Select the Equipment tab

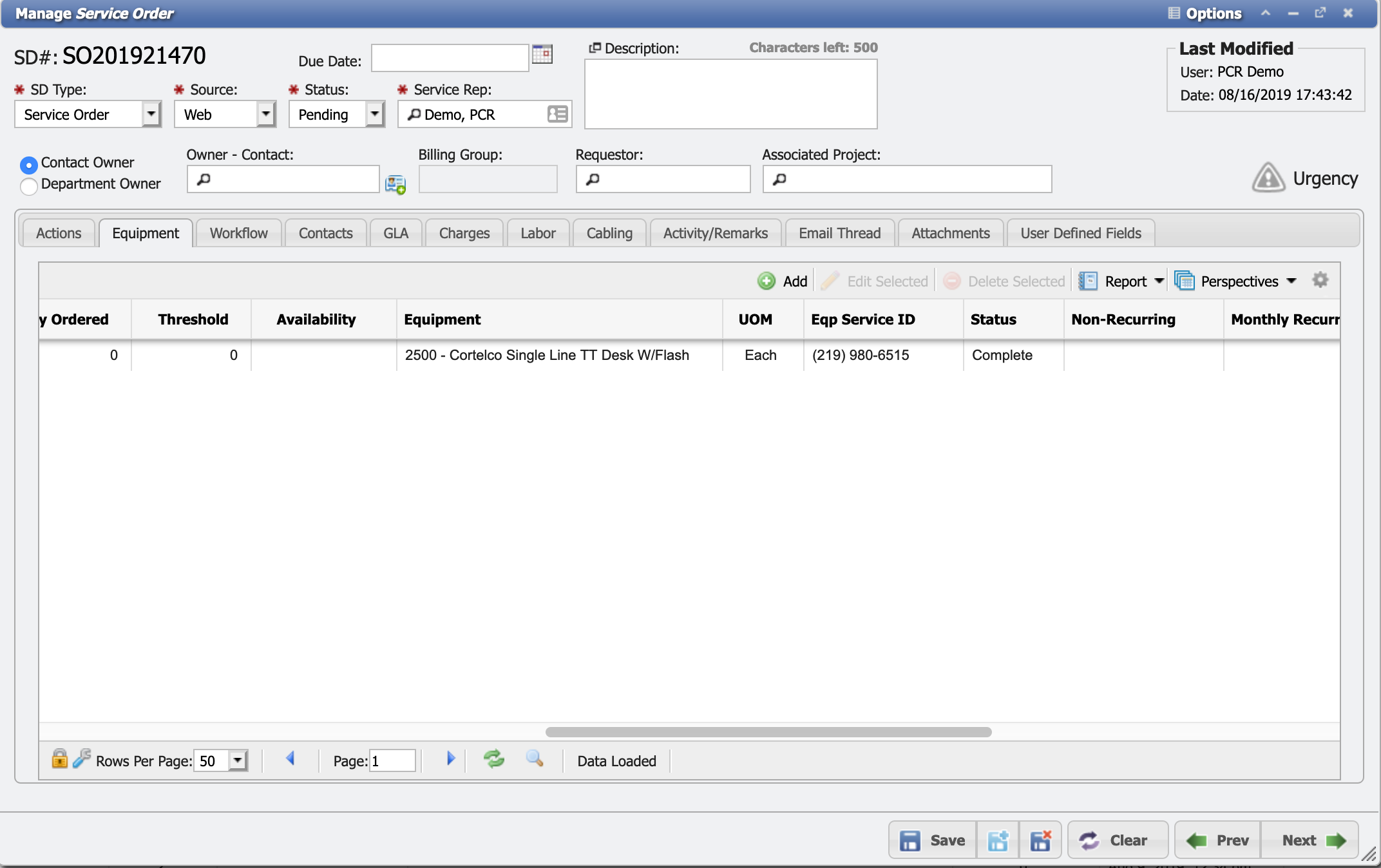point(146,233)
